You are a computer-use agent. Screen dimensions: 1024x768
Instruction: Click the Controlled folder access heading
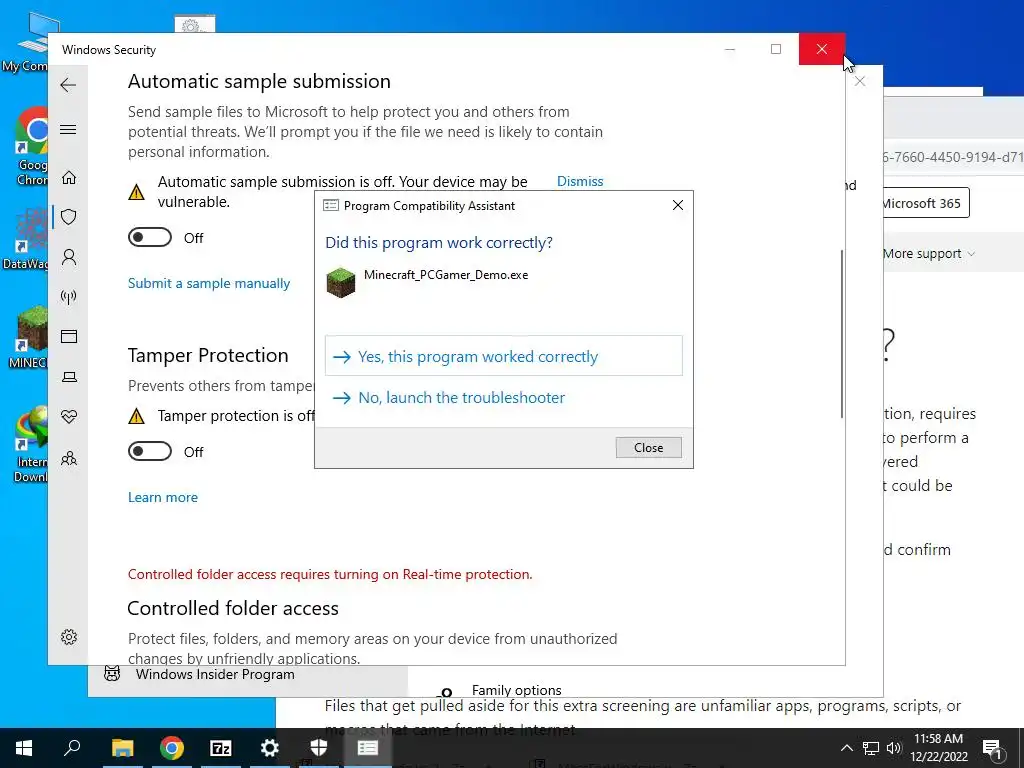click(x=233, y=608)
